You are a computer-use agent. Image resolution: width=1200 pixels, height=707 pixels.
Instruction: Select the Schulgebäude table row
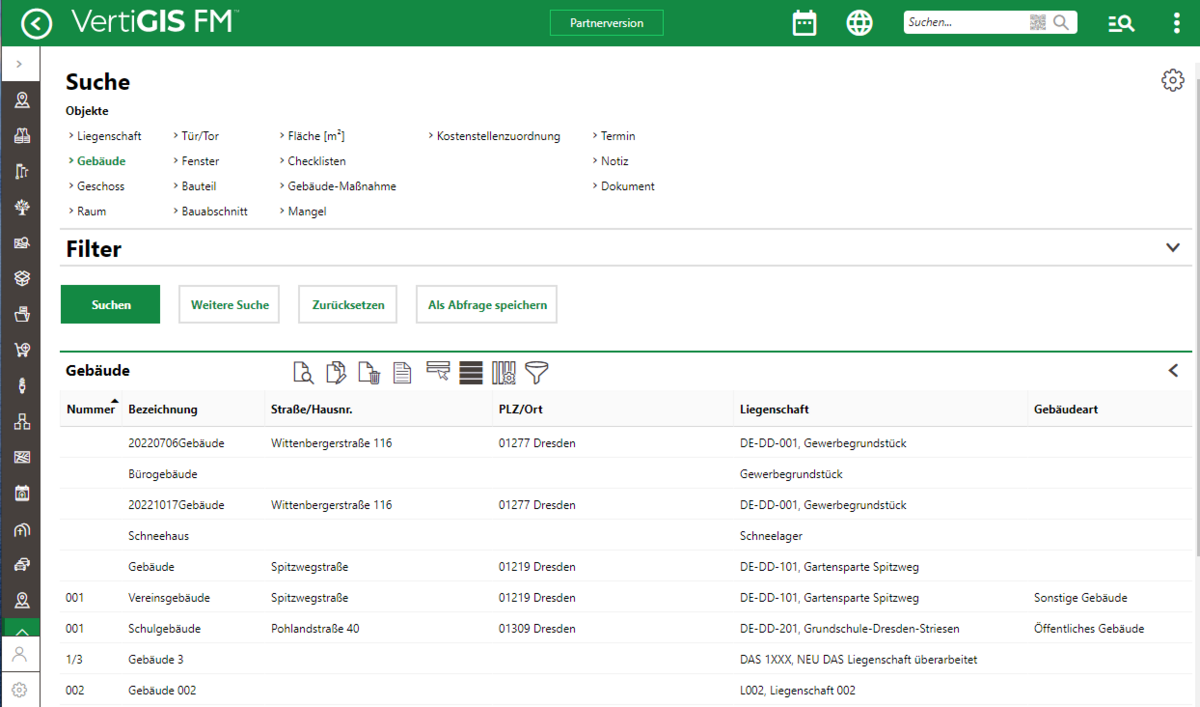pos(626,629)
